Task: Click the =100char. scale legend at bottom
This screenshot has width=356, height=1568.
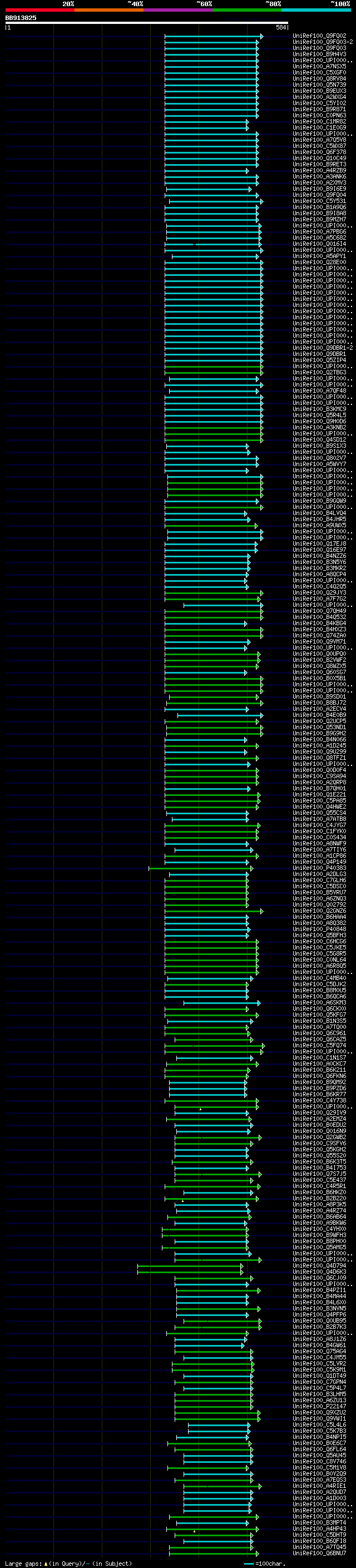Action: (265, 1563)
